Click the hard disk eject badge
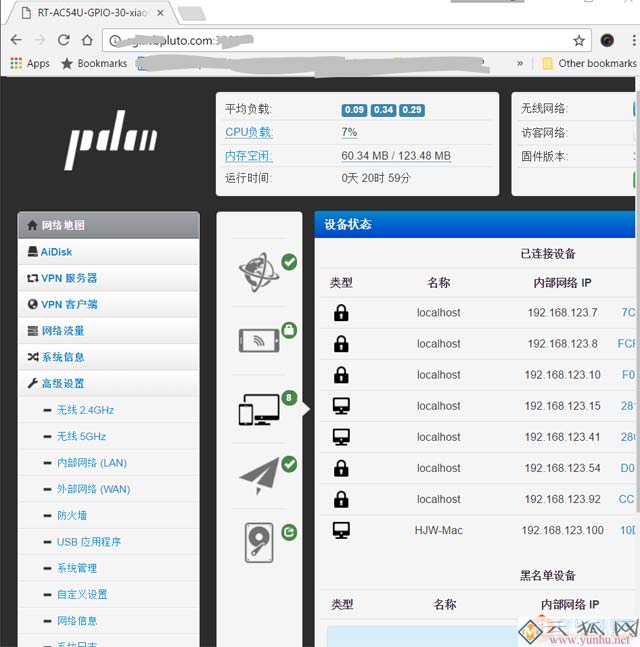The height and width of the screenshot is (647, 640). tap(289, 532)
